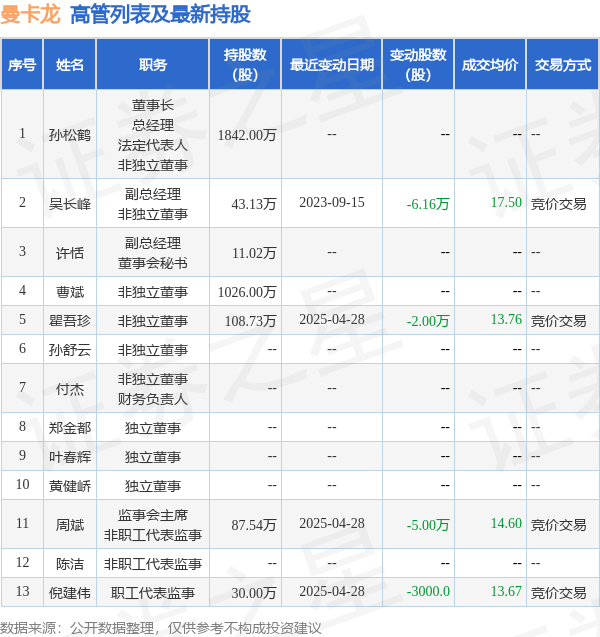Select the name 许恬
600x637 pixels.
[x=69, y=253]
